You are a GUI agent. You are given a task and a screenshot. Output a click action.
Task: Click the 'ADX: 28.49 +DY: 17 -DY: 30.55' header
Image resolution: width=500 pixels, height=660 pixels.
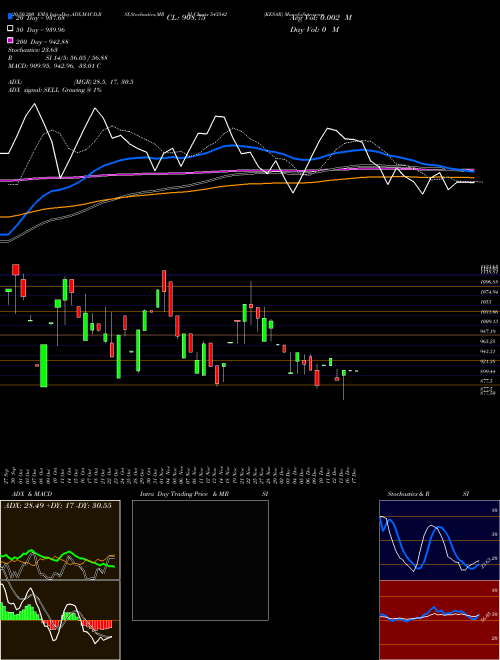(57, 506)
